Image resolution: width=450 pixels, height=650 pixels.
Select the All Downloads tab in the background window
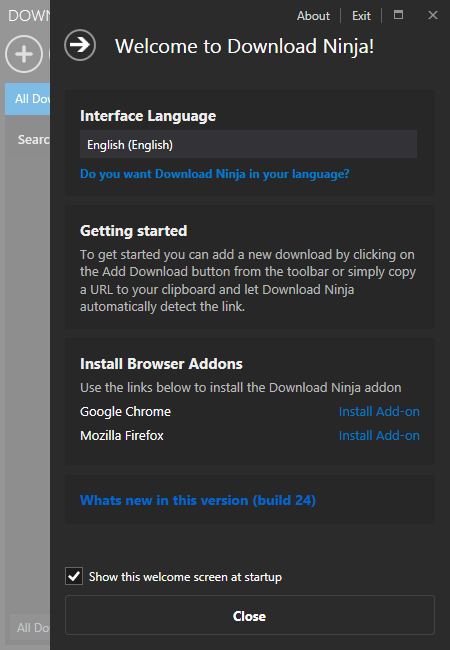[x=27, y=99]
